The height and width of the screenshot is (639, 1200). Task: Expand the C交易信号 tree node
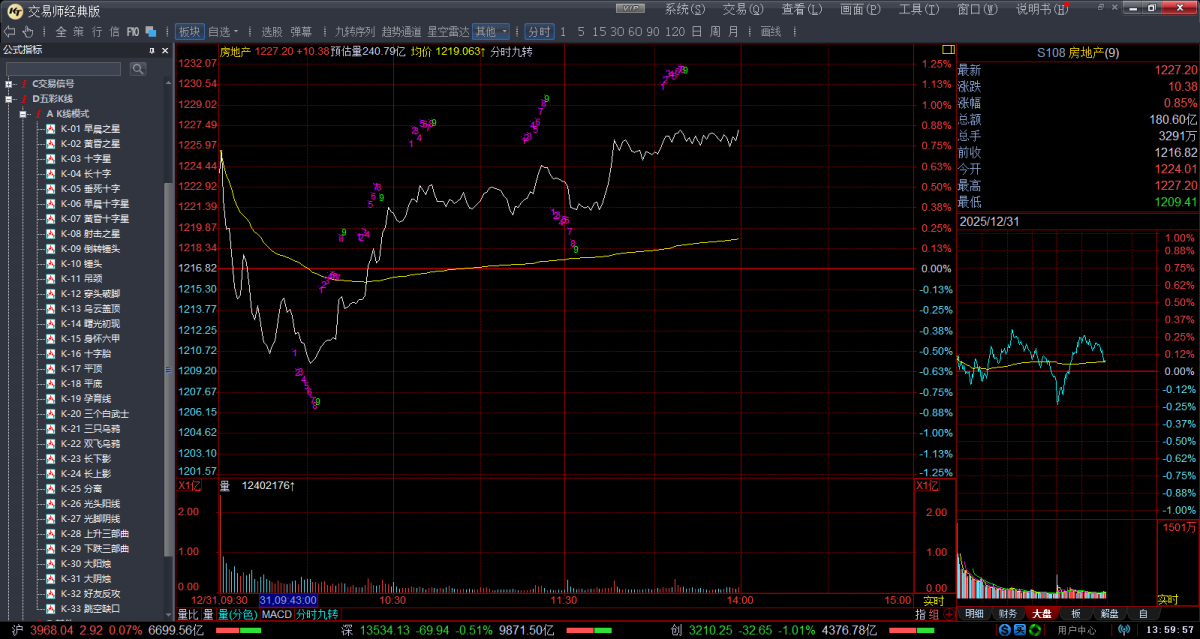(8, 84)
